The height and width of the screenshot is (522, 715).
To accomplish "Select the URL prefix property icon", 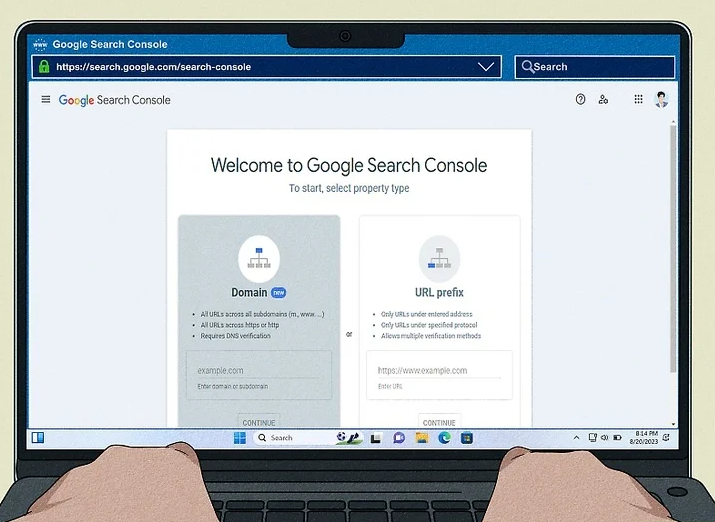I will click(x=439, y=258).
